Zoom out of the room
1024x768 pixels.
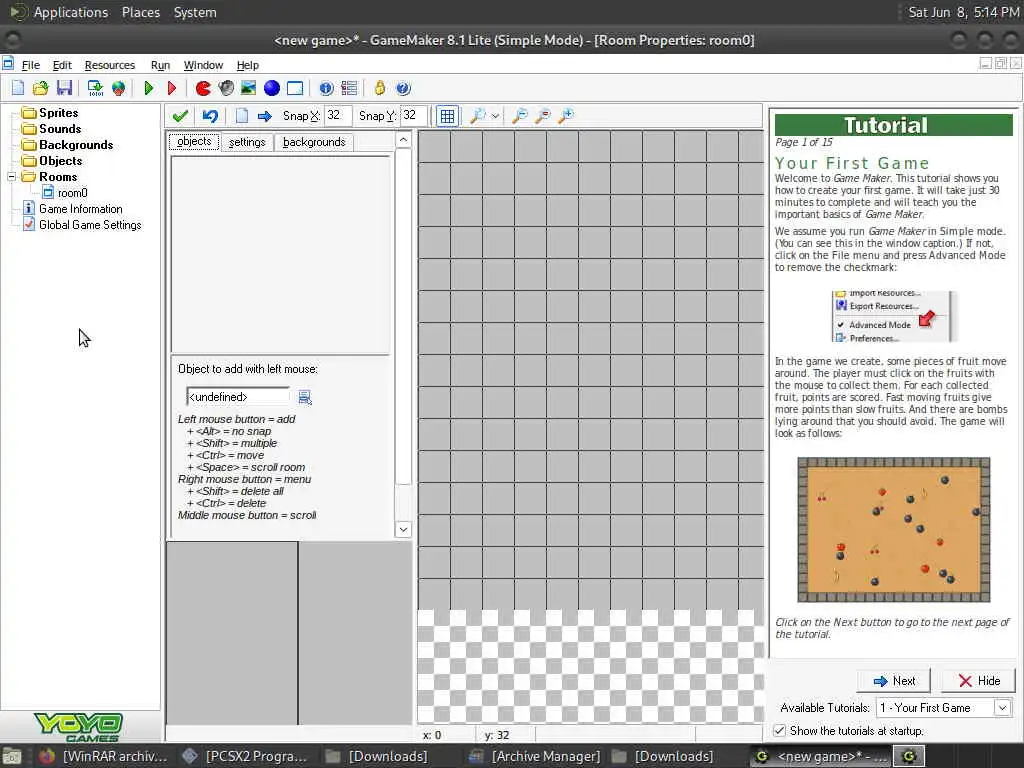520,116
